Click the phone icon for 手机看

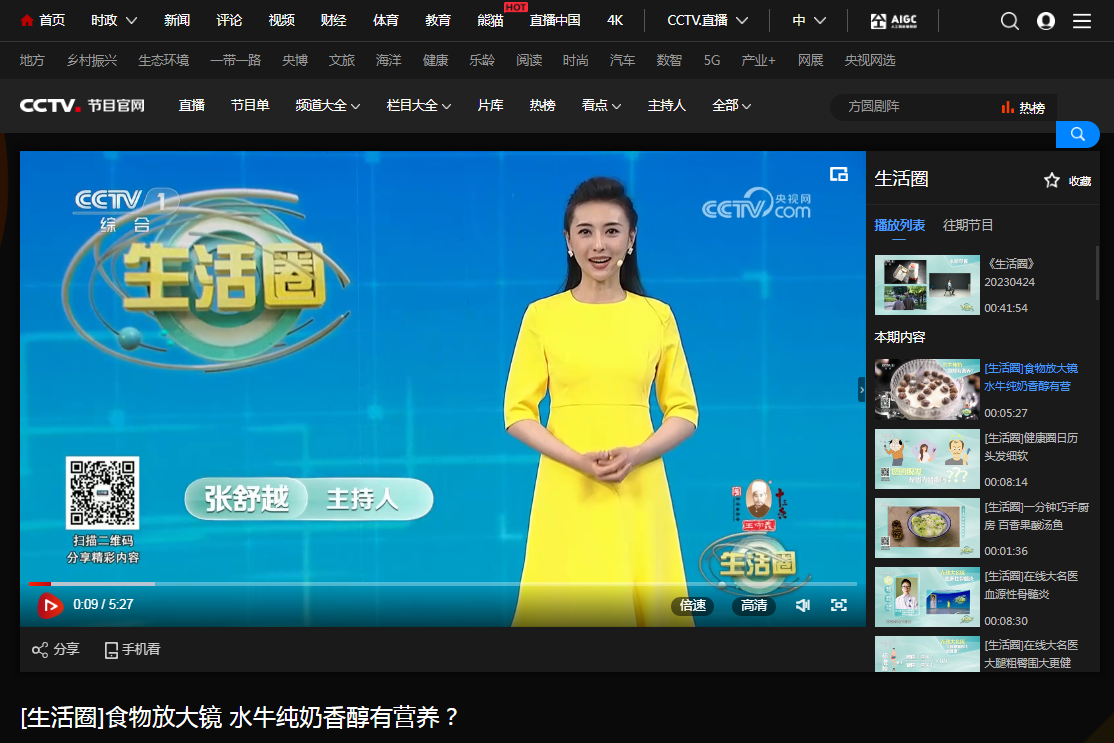tap(111, 650)
